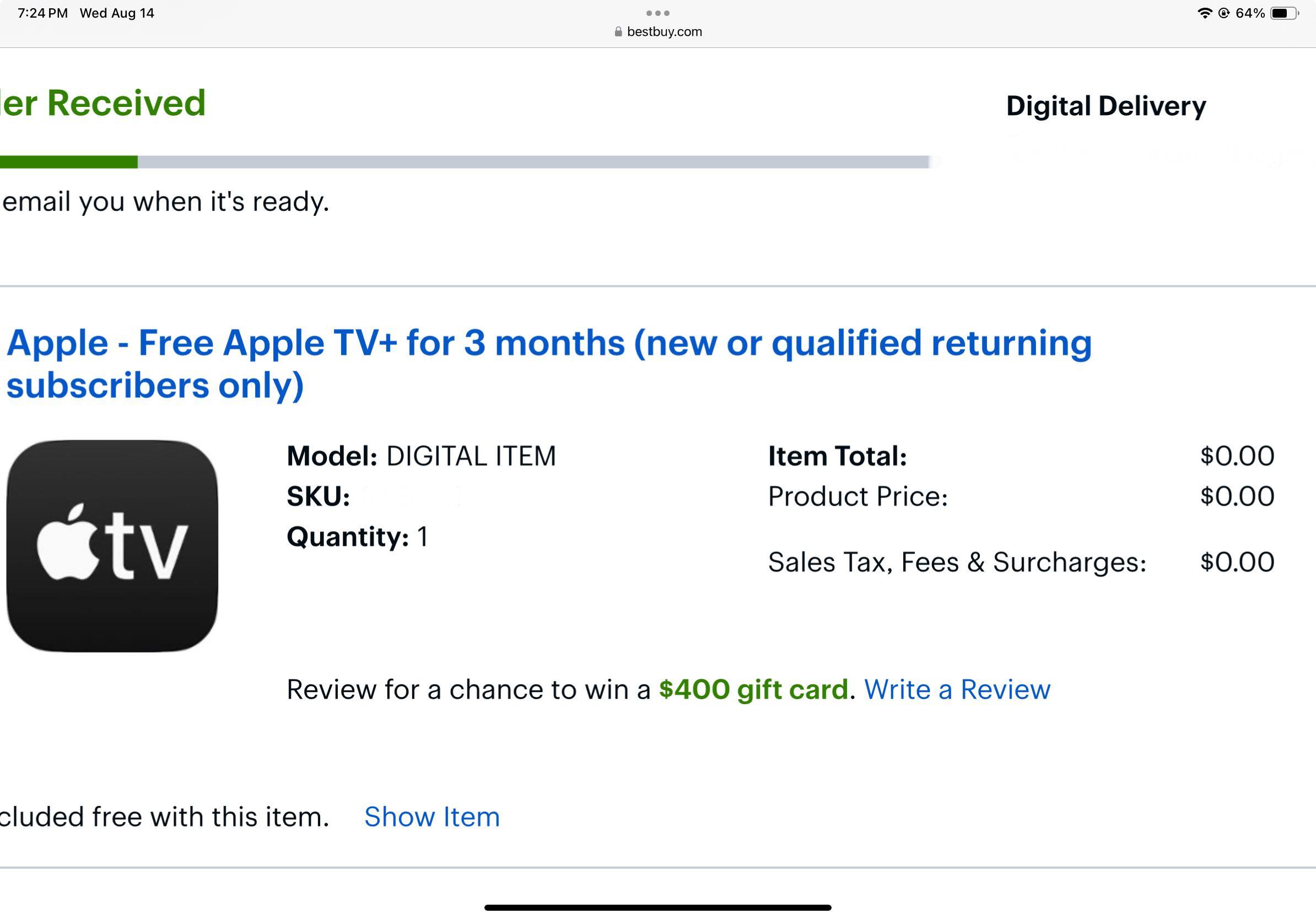Tap the home indicator bar
Screen dimensions: 1316x919
[x=657, y=907]
